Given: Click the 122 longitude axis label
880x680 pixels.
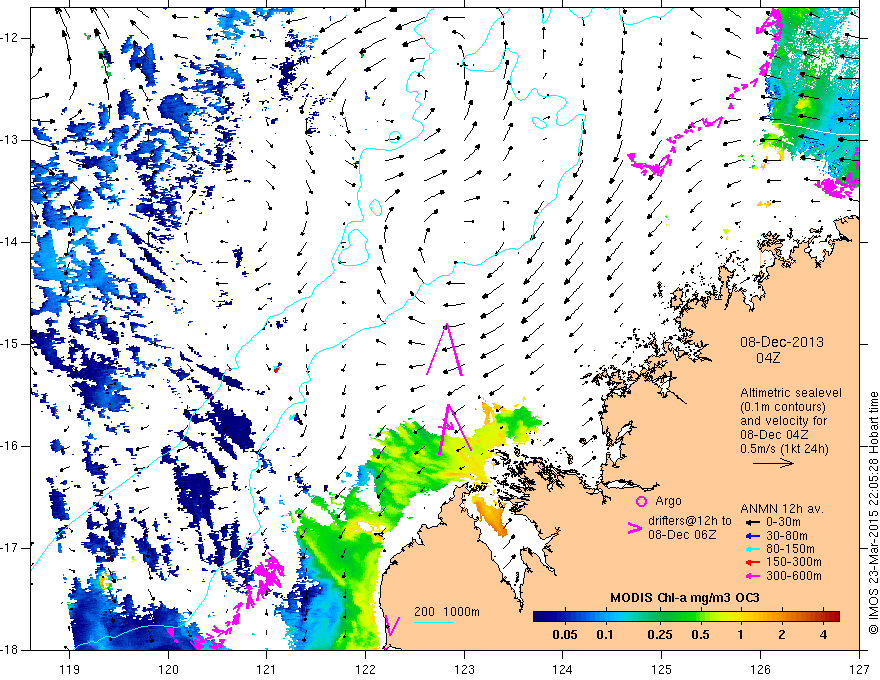Looking at the screenshot, I should [x=365, y=669].
